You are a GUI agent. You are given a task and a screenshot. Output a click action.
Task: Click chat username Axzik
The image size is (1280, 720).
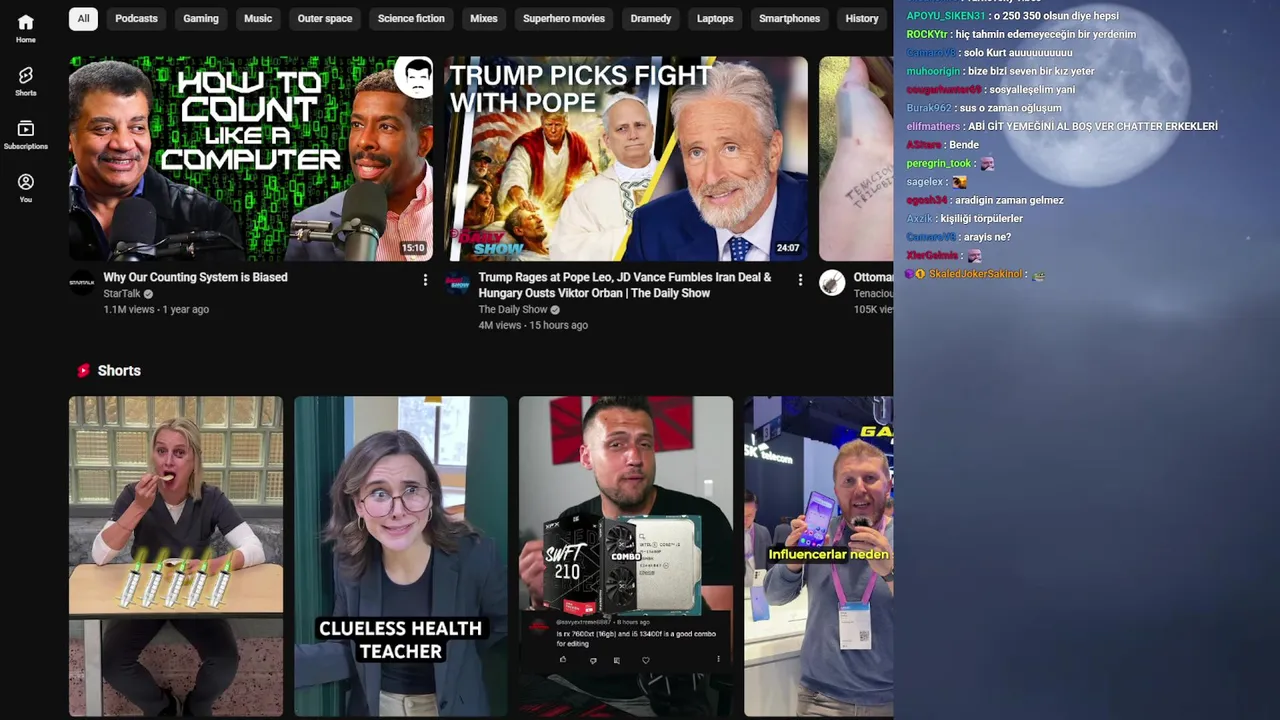(x=919, y=218)
